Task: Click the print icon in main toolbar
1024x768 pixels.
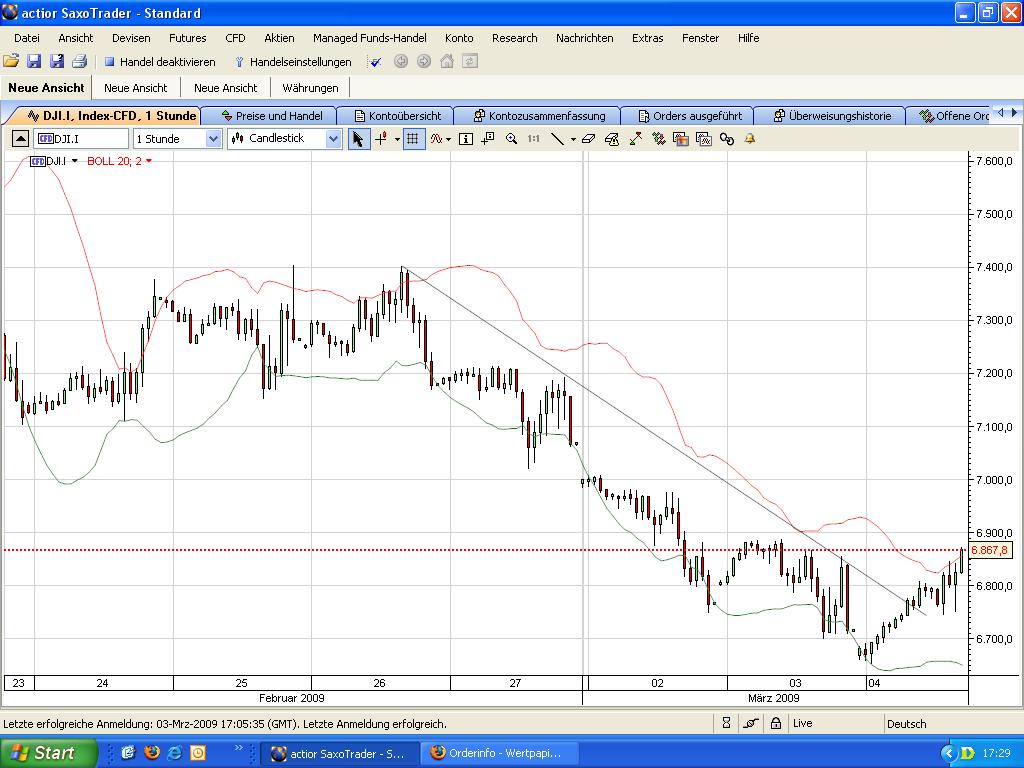Action: (80, 62)
